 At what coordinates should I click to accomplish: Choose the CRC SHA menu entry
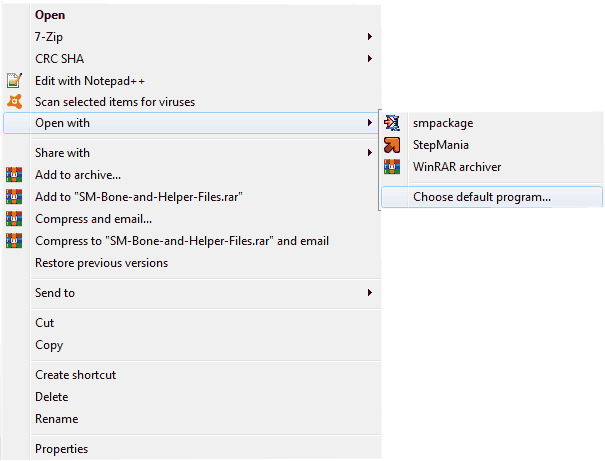click(192, 59)
